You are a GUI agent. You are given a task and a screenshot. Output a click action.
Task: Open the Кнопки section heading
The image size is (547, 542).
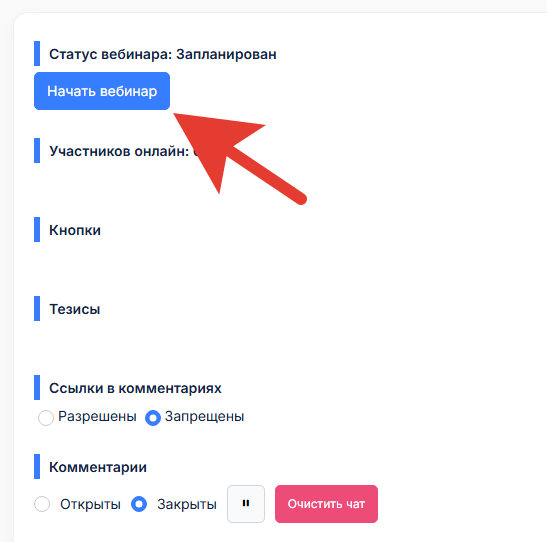pos(75,230)
